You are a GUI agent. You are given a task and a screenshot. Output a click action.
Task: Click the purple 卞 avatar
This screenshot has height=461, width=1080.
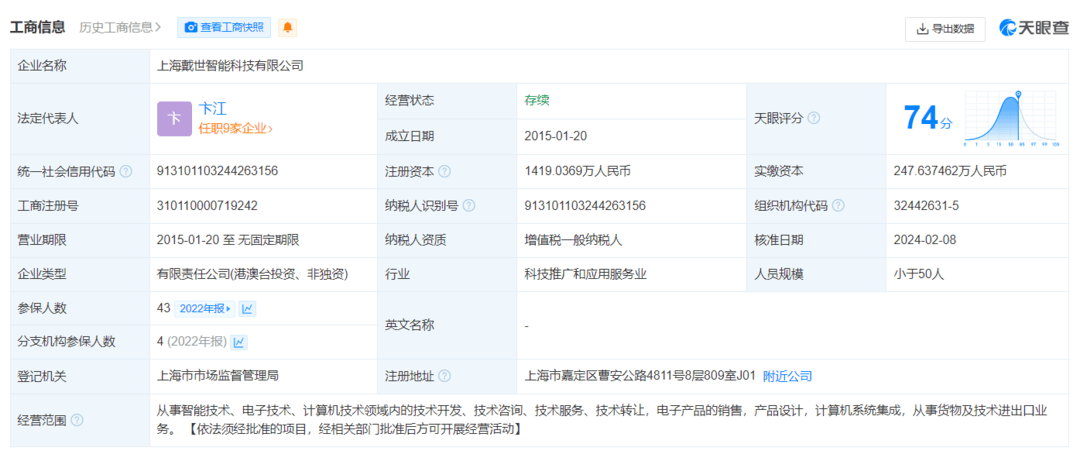pos(174,119)
